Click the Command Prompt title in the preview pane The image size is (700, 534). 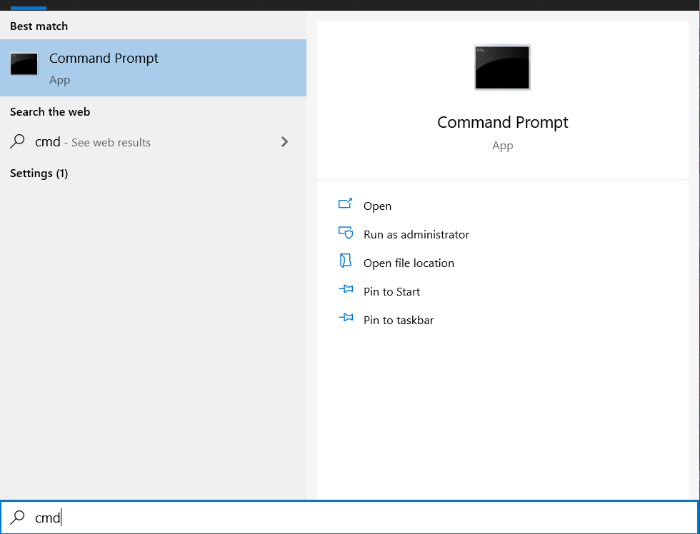click(502, 122)
